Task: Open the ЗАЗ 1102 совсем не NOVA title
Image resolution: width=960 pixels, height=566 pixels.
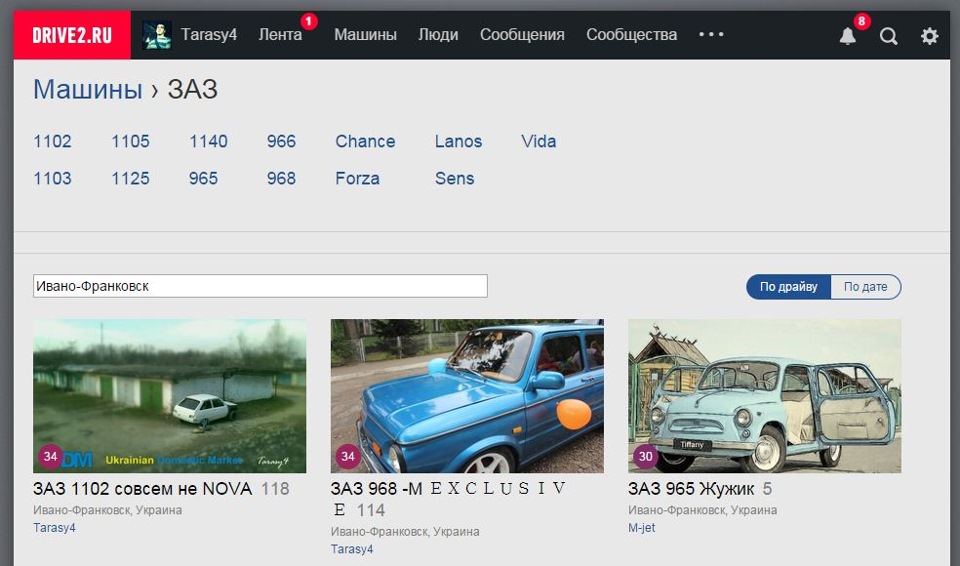Action: tap(143, 489)
